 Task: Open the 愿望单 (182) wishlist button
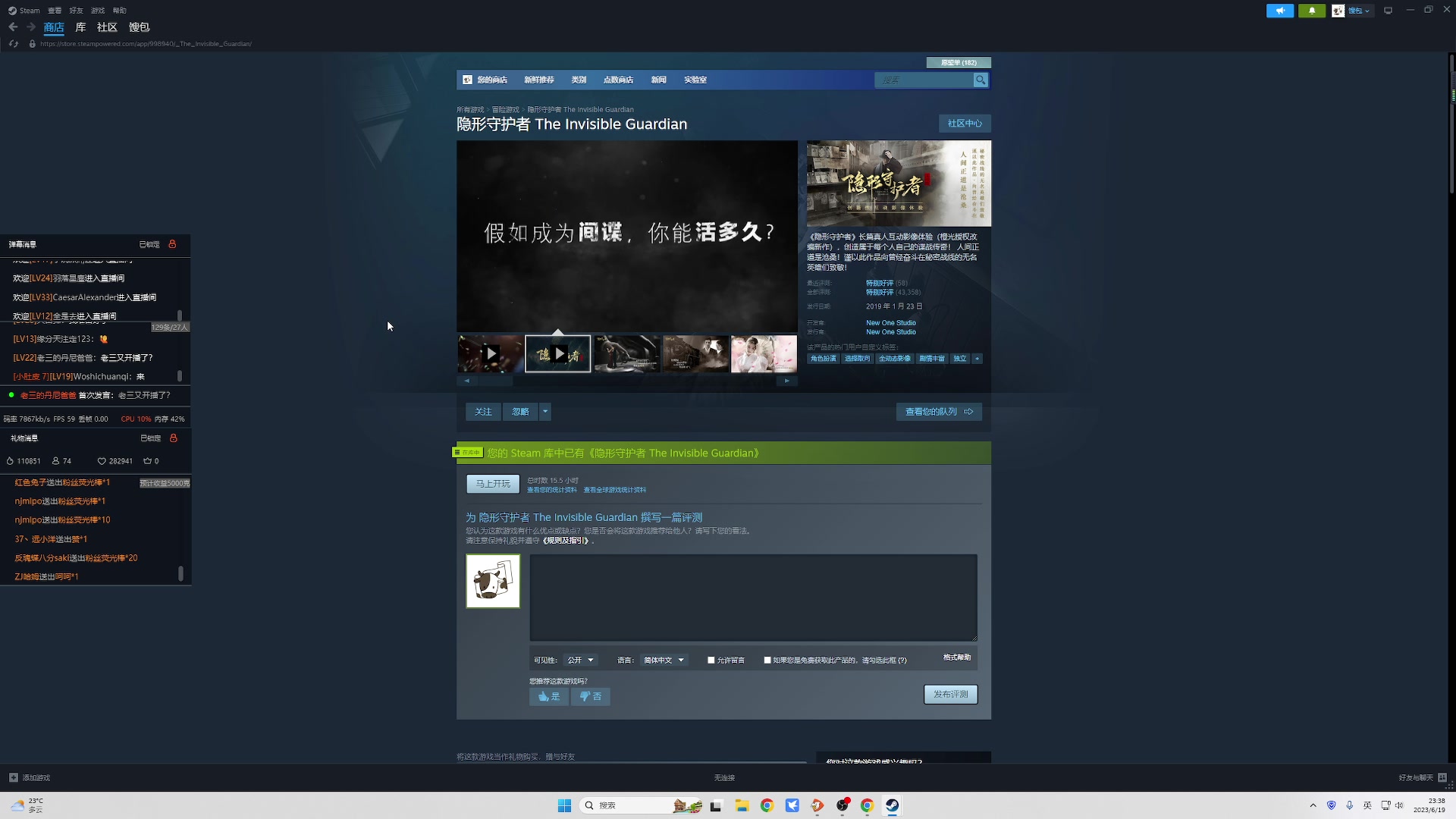coord(959,63)
